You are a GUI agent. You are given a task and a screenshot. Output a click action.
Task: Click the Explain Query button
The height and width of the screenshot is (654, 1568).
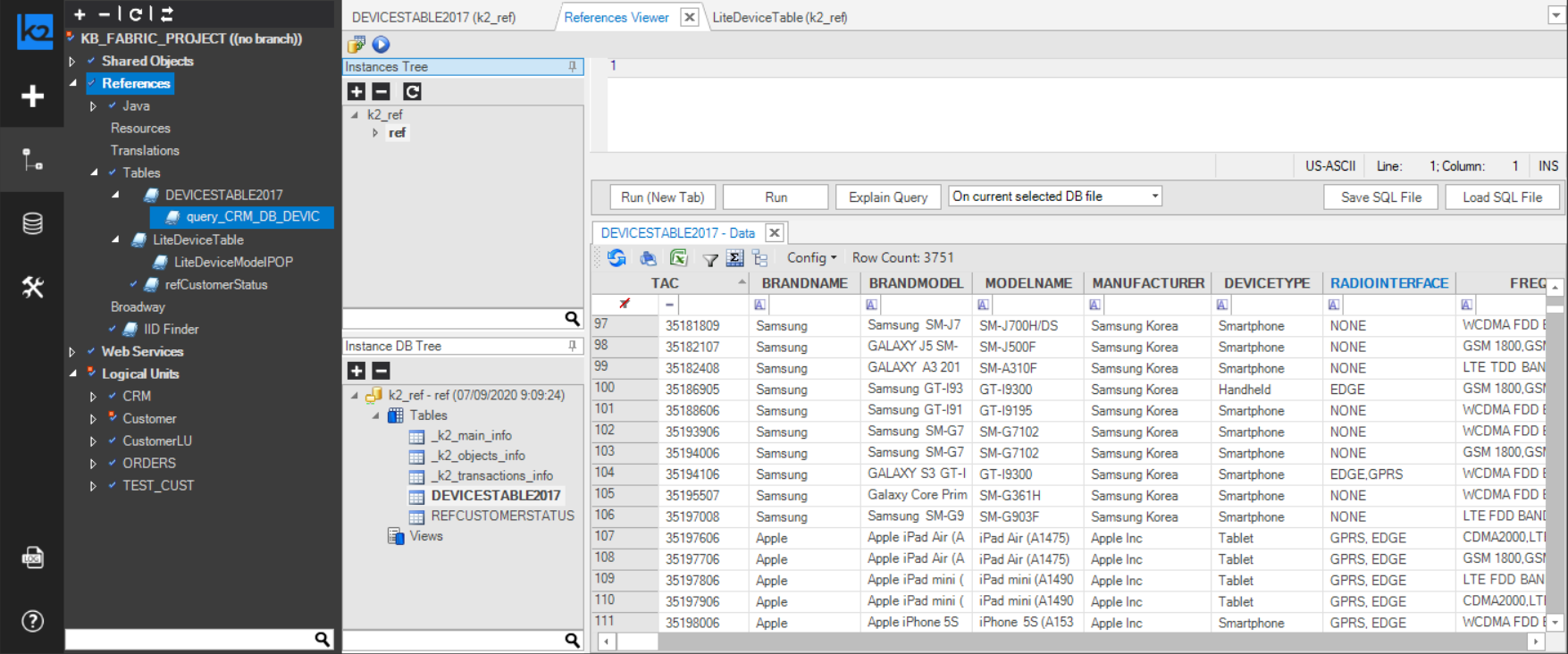pos(887,197)
